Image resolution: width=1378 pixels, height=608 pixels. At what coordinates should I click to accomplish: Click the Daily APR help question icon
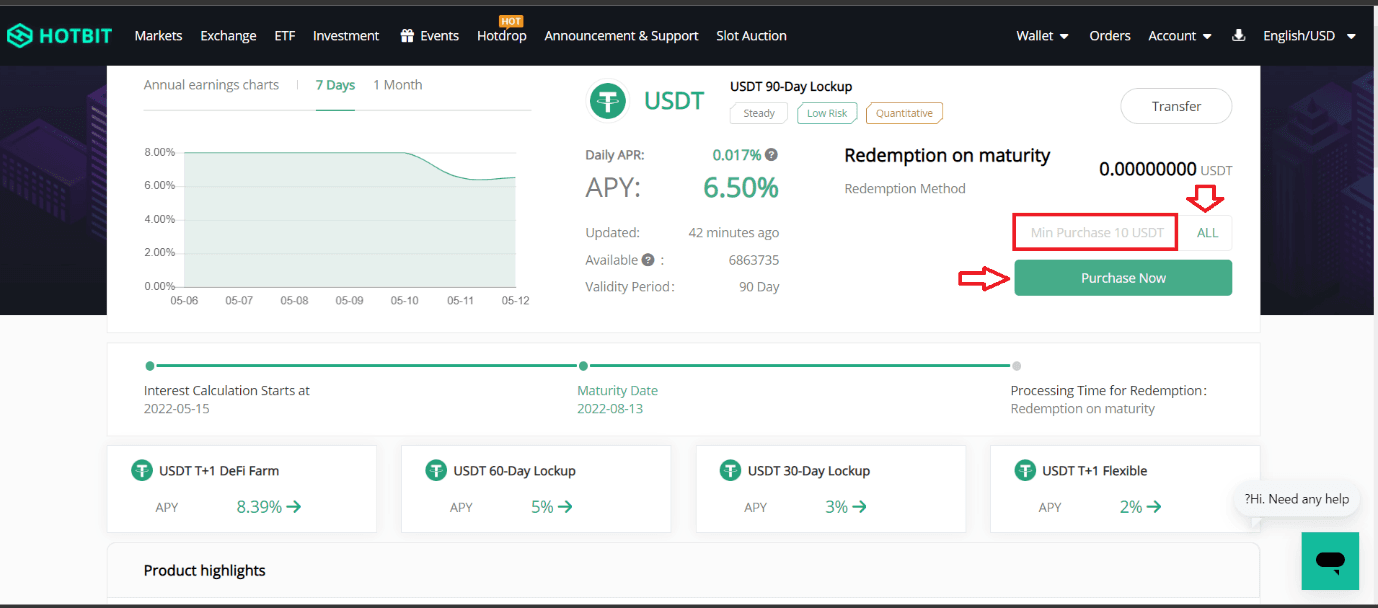pos(771,155)
